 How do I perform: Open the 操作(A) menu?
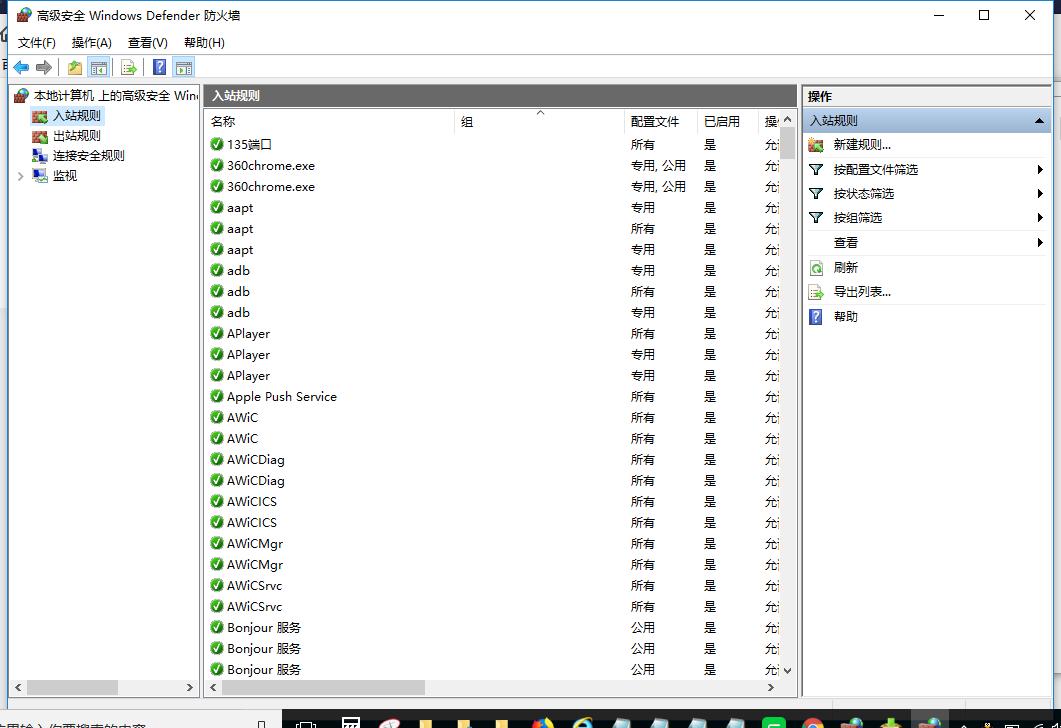91,42
